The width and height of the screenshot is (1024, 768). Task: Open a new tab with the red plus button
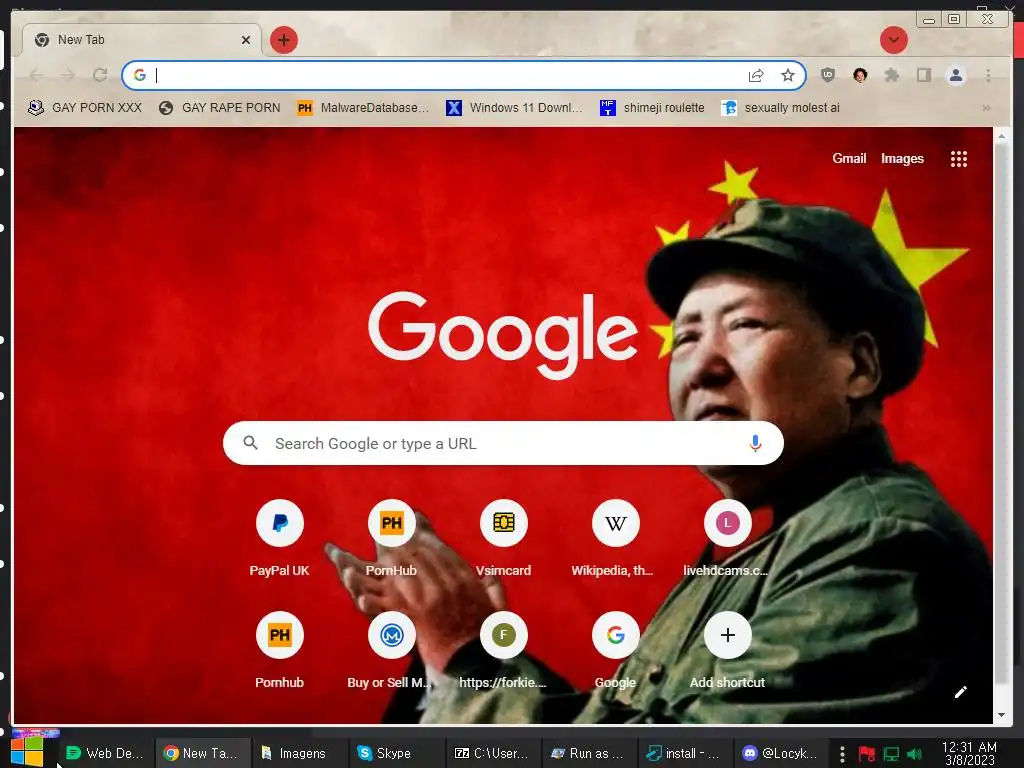pos(283,40)
